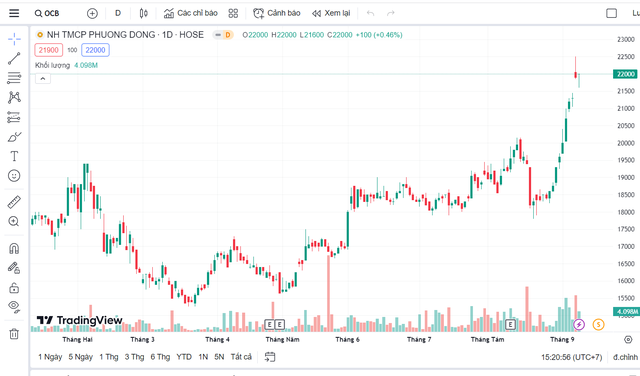Set range to YTD
The image size is (640, 376).
(184, 357)
